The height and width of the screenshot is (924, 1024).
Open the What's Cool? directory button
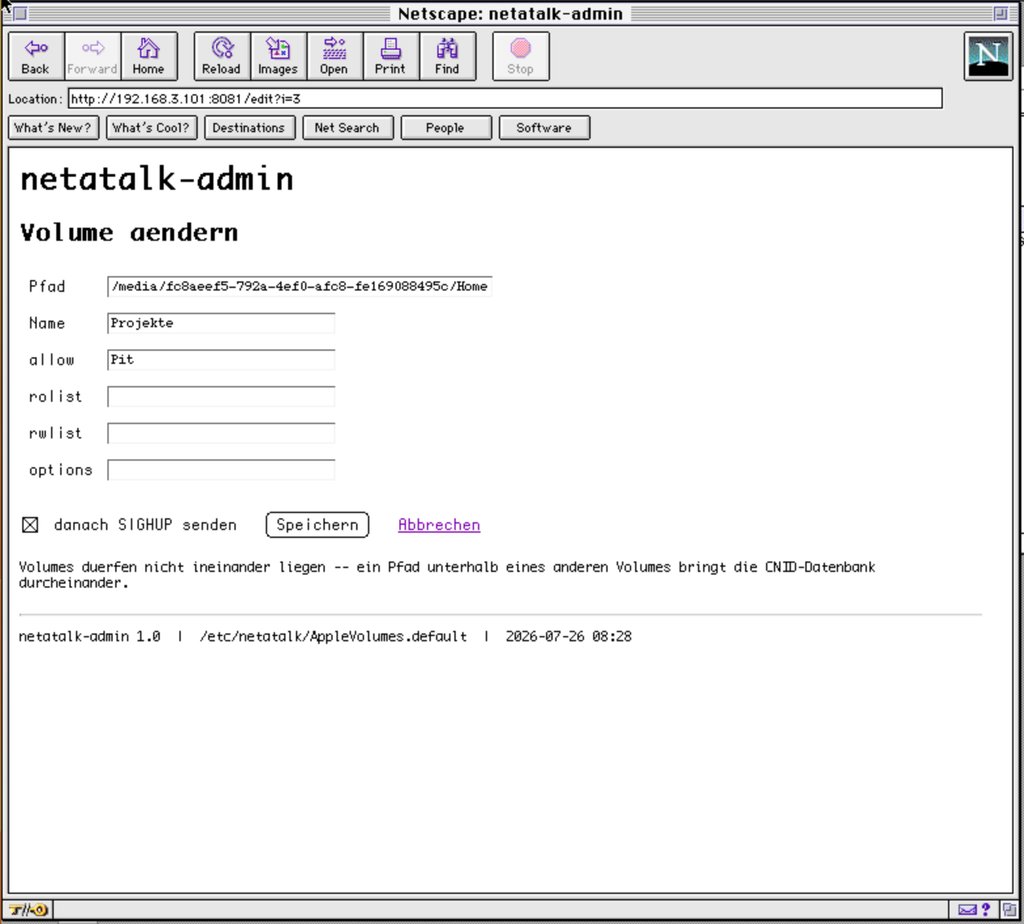(152, 127)
